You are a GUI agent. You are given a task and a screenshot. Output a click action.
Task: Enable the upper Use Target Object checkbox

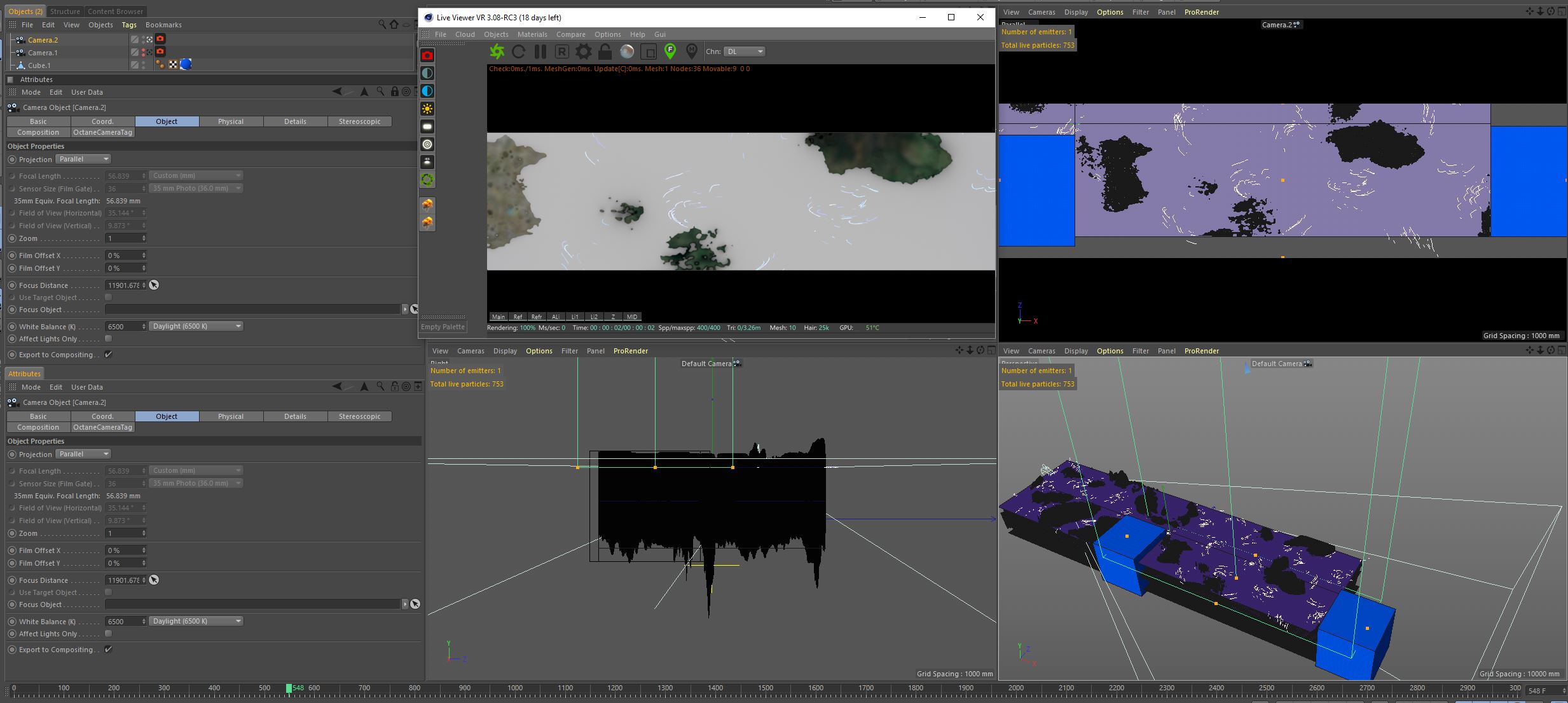click(108, 297)
